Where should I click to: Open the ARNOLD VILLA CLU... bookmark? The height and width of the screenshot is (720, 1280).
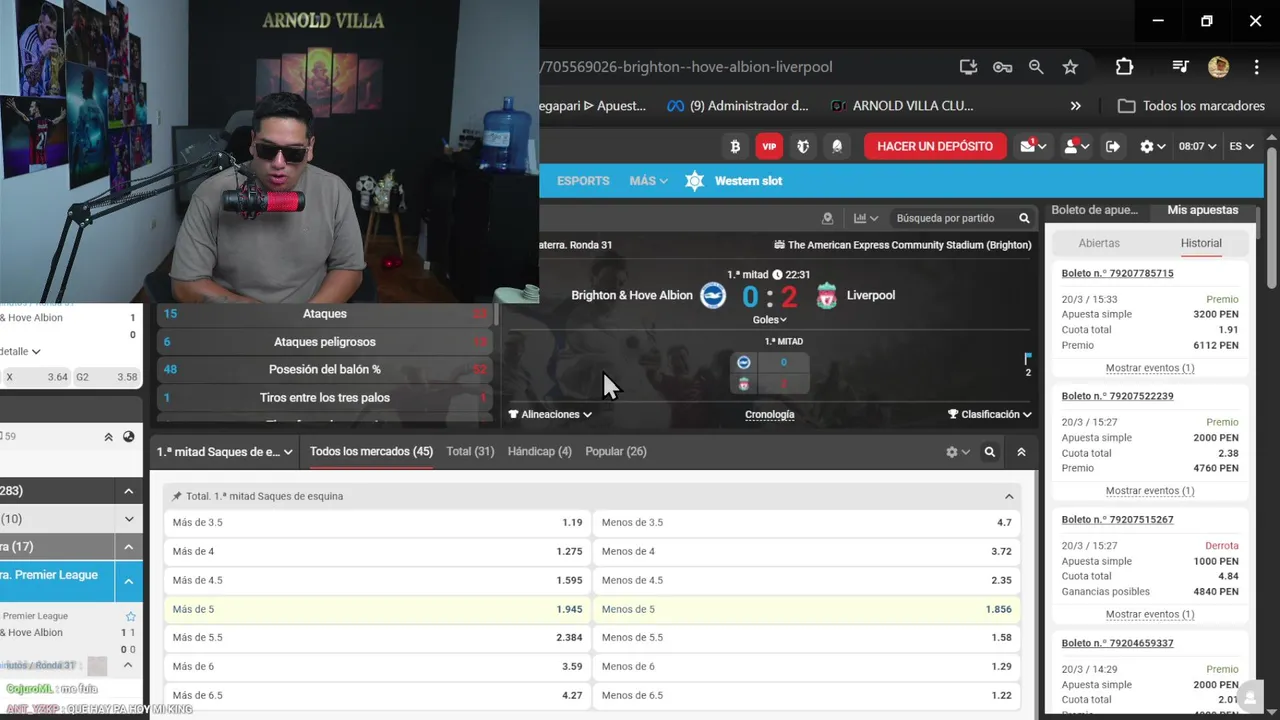902,106
